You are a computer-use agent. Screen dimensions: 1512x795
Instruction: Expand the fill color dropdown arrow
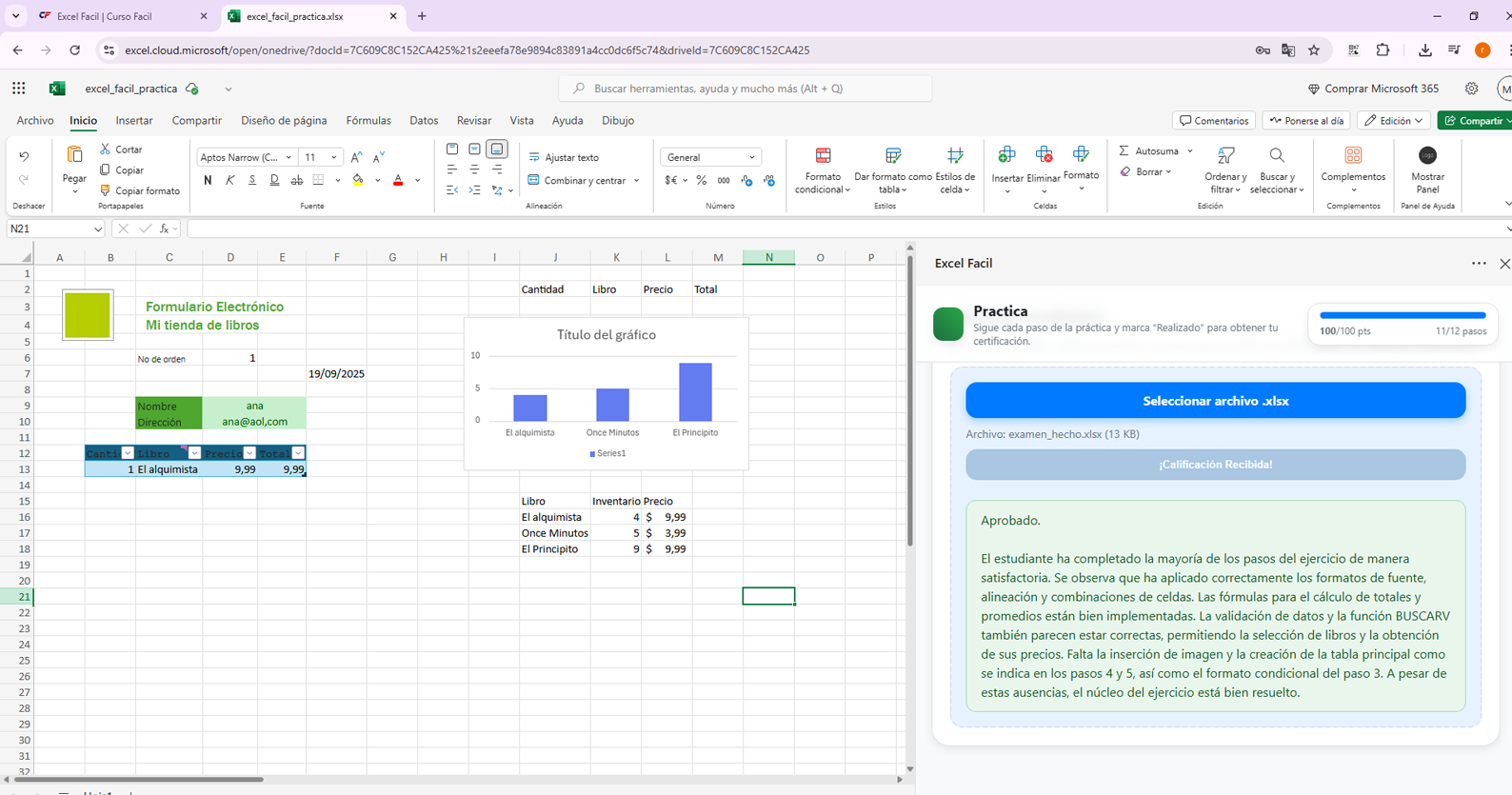[378, 180]
